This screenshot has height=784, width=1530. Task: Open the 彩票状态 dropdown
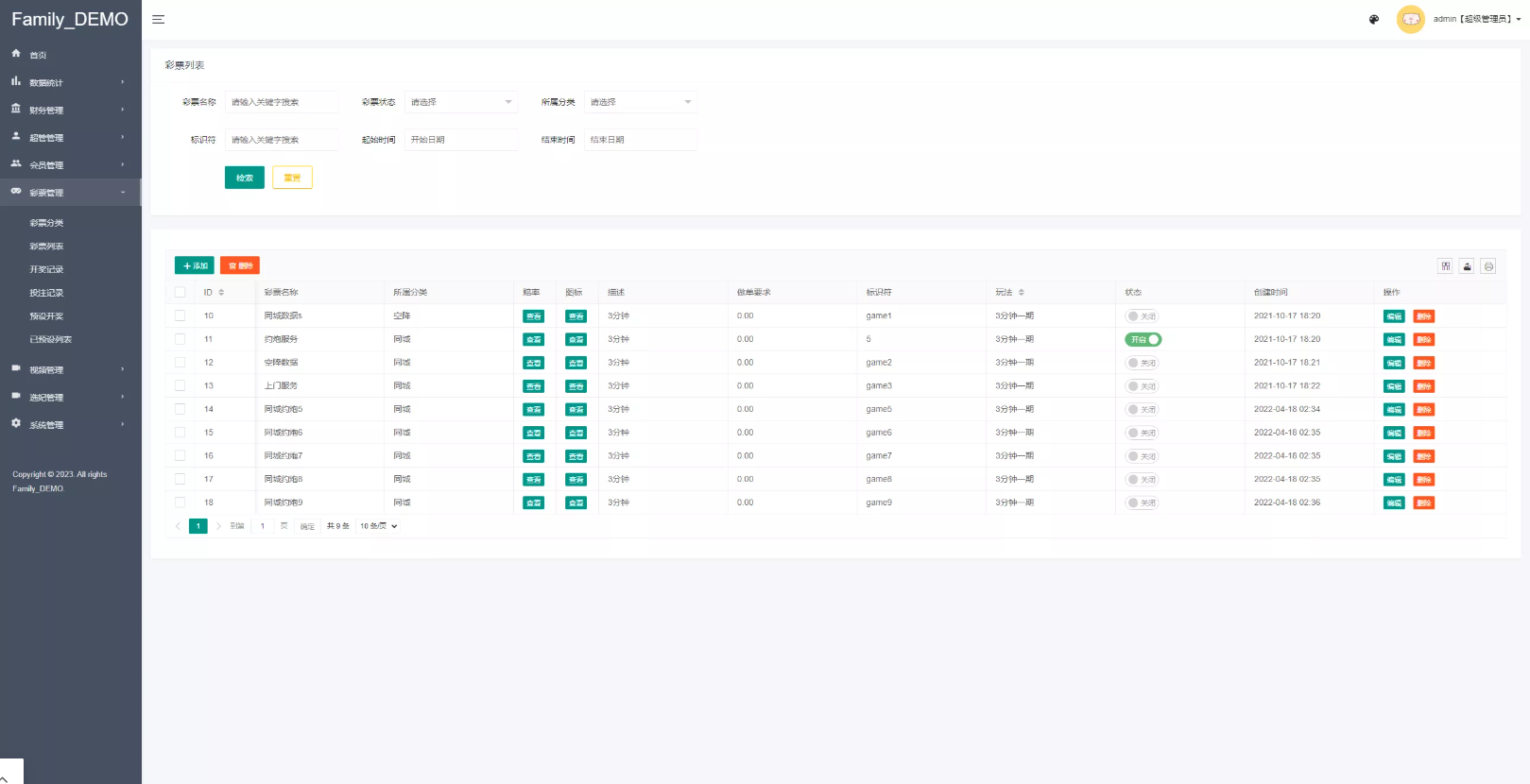[x=461, y=102]
